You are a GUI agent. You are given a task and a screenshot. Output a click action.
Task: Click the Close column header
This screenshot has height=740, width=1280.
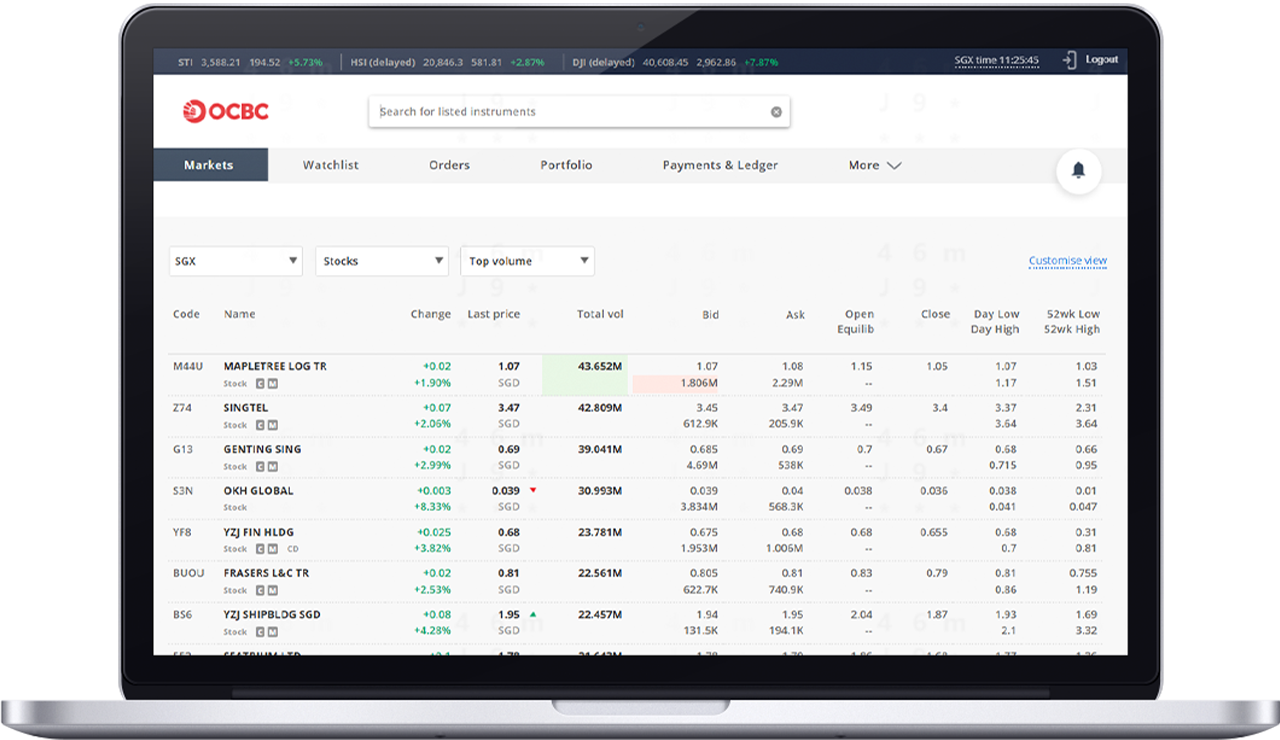(935, 314)
